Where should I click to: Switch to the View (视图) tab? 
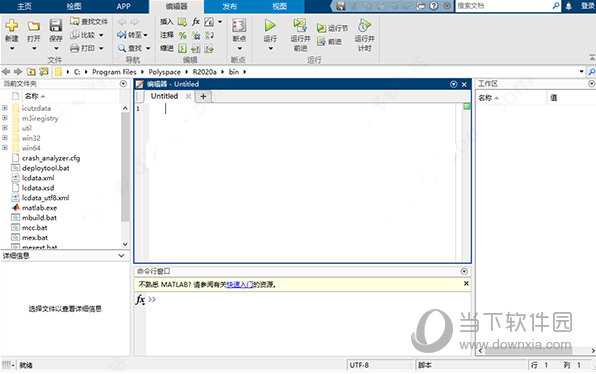(279, 6)
